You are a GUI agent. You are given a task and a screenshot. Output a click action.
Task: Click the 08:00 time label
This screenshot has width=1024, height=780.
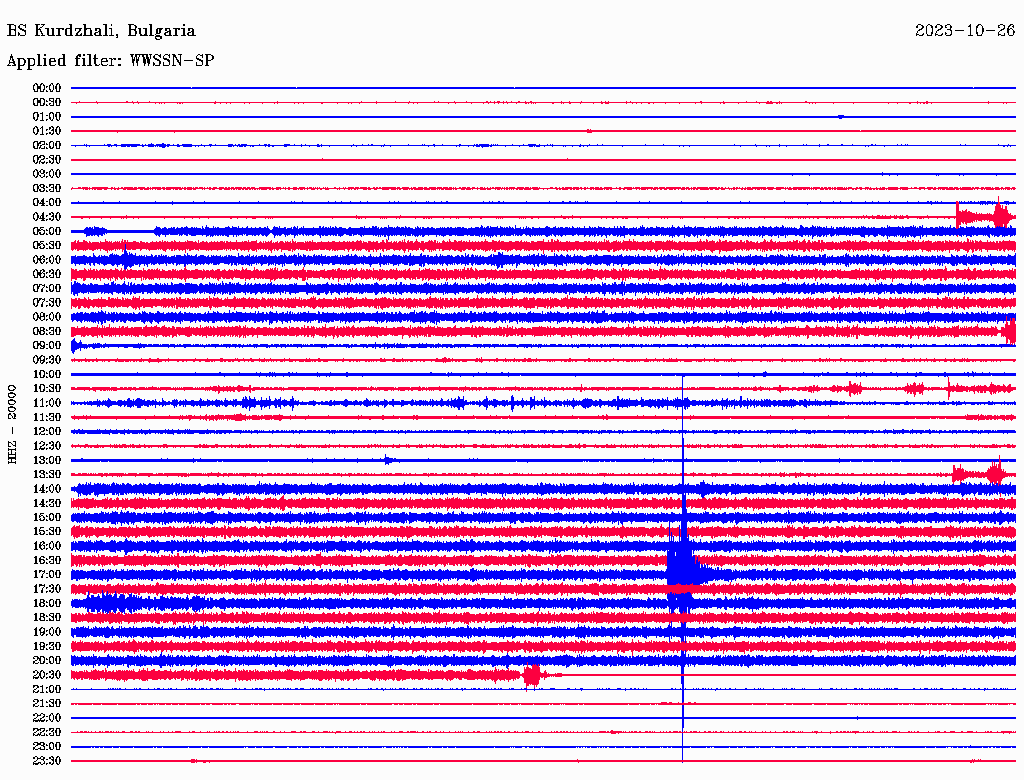(x=46, y=317)
